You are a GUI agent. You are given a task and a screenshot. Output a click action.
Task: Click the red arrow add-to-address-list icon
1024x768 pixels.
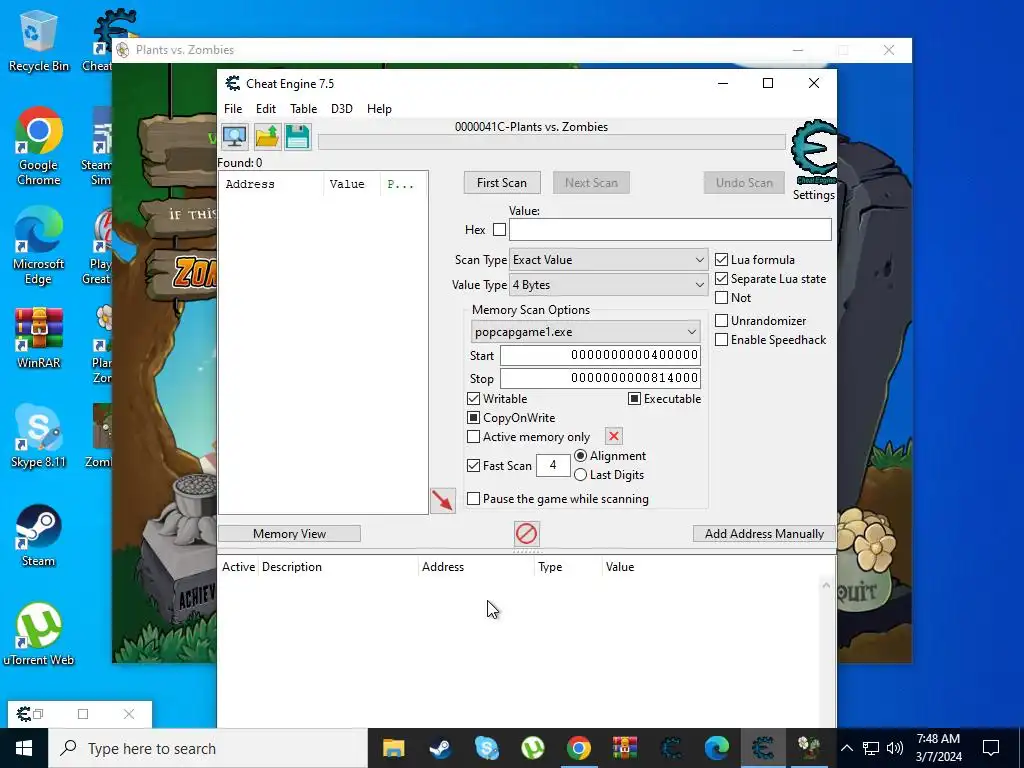tap(443, 501)
